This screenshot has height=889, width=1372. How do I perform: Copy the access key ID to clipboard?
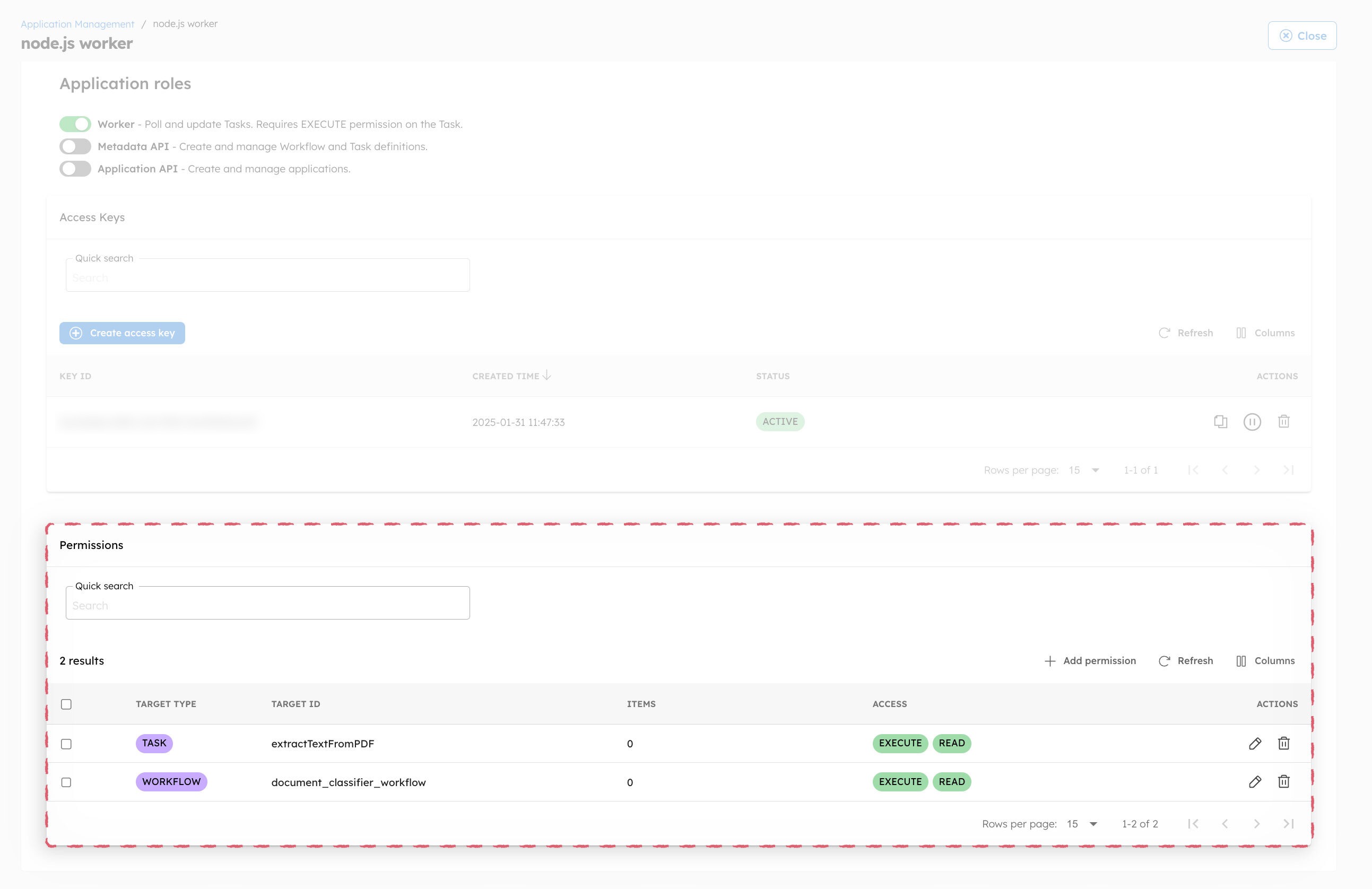coord(1220,422)
